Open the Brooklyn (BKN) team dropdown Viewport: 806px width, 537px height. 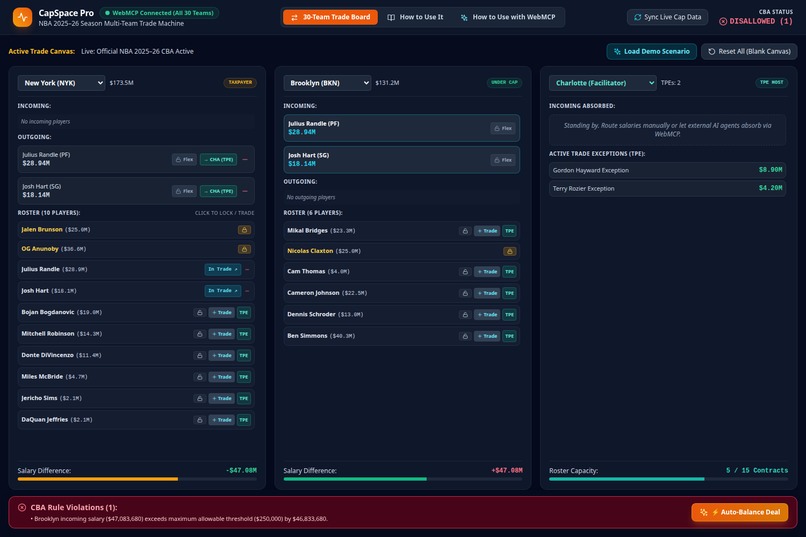pyautogui.click(x=327, y=83)
